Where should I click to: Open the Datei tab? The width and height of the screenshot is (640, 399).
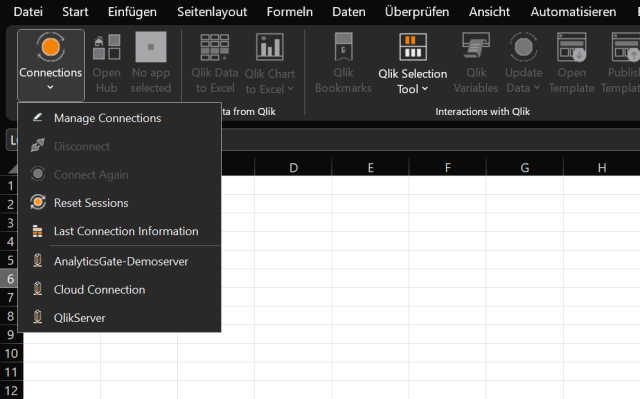[28, 12]
